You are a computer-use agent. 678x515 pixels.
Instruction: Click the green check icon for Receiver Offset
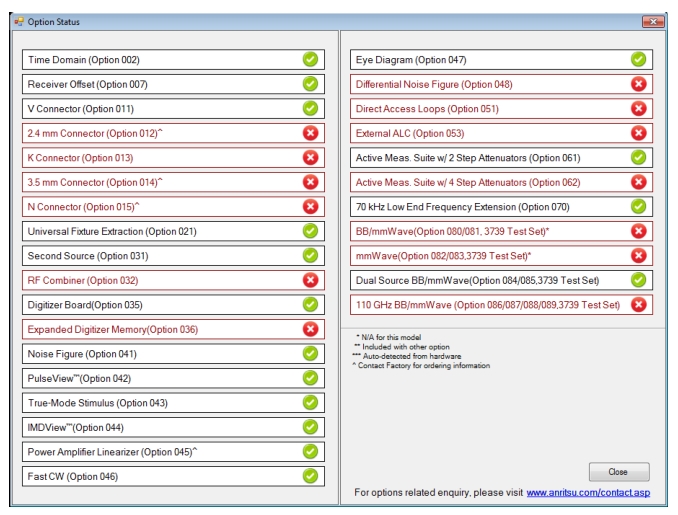(310, 84)
